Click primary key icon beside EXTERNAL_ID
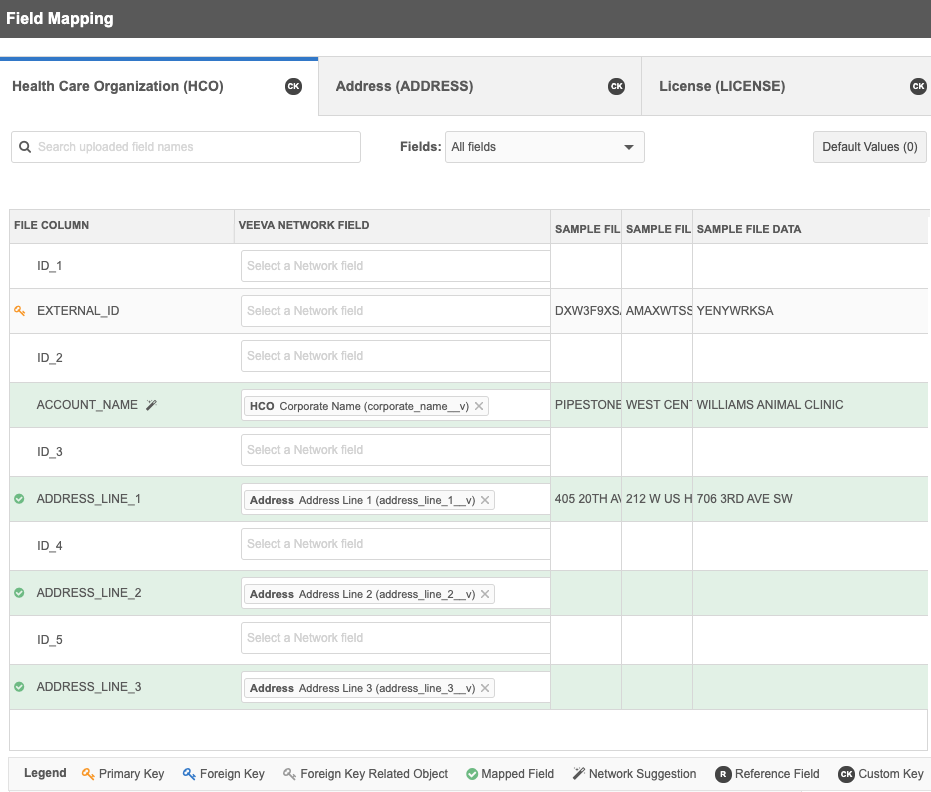This screenshot has width=931, height=792. coord(19,311)
